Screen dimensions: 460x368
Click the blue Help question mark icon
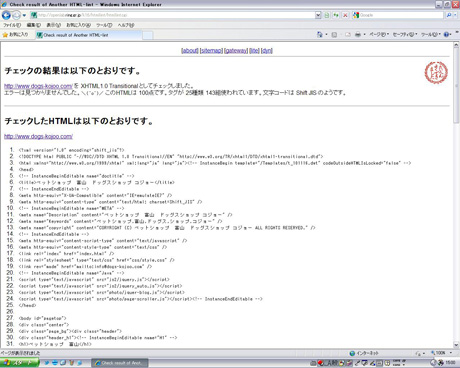[x=446, y=35]
